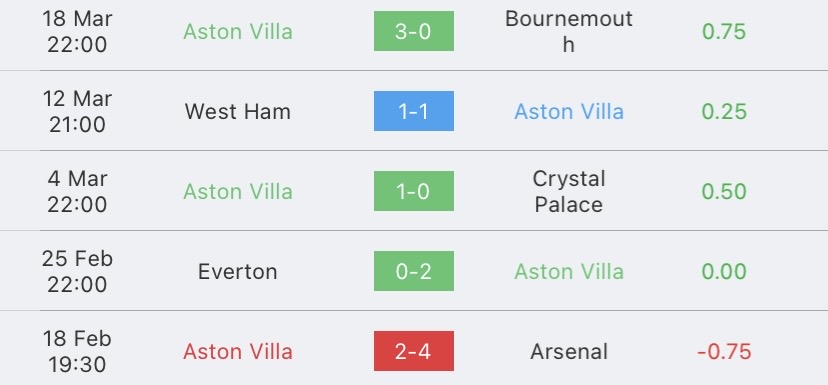
Task: Select the 25 Feb 22:00 match date
Action: coord(77,271)
